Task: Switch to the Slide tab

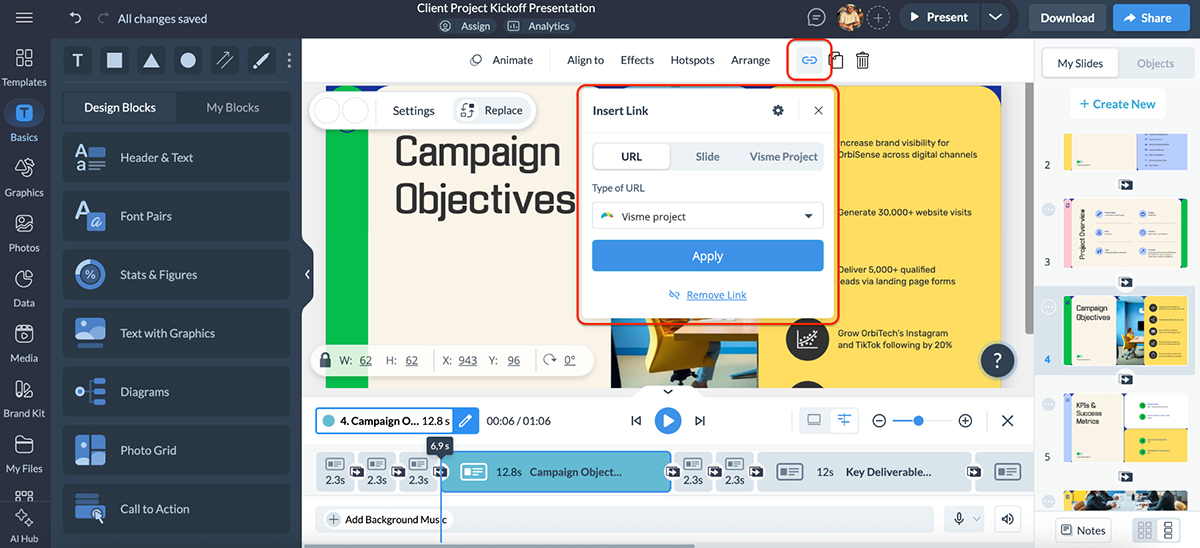Action: click(707, 157)
